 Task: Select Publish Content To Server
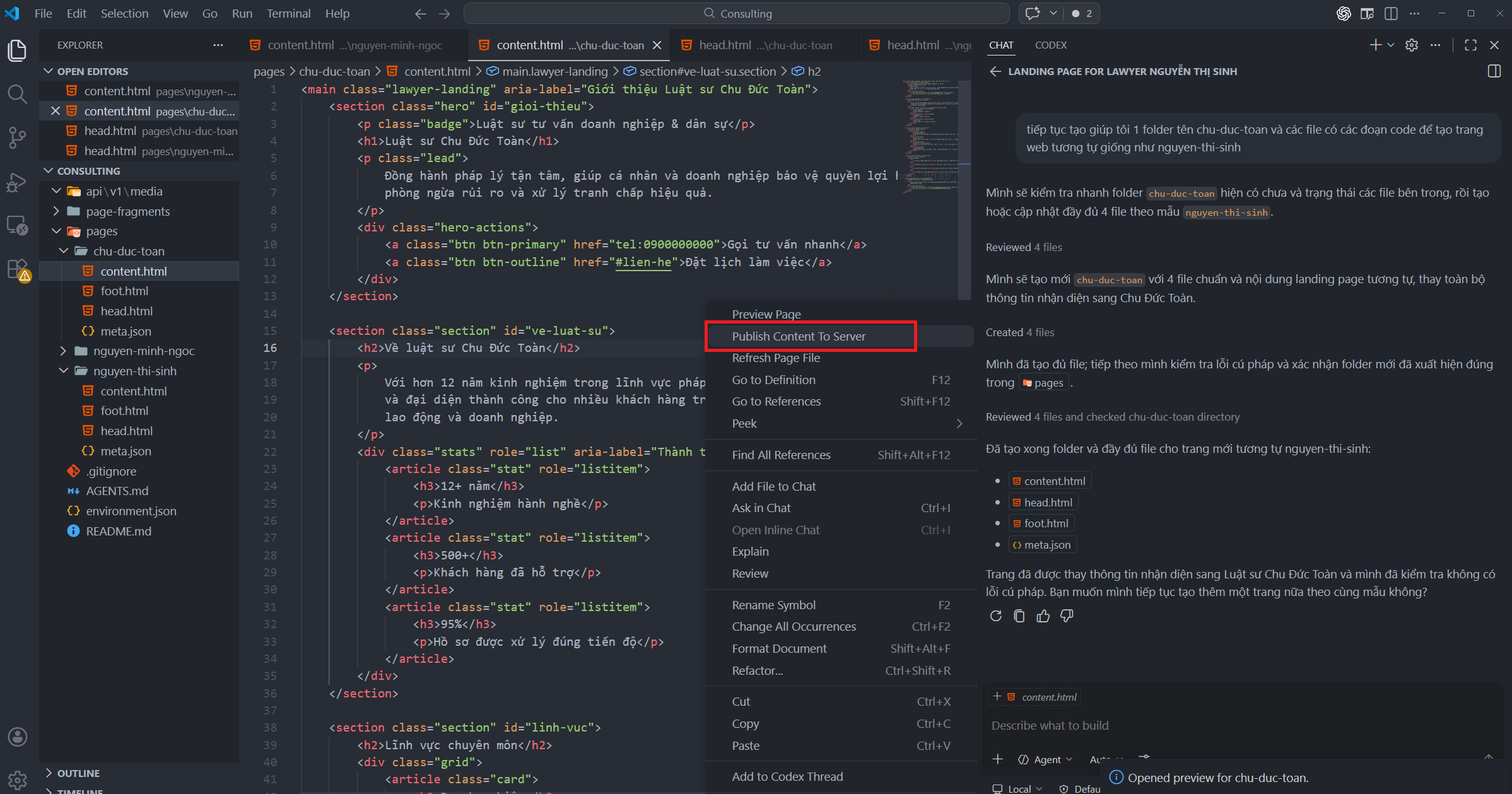coord(799,336)
